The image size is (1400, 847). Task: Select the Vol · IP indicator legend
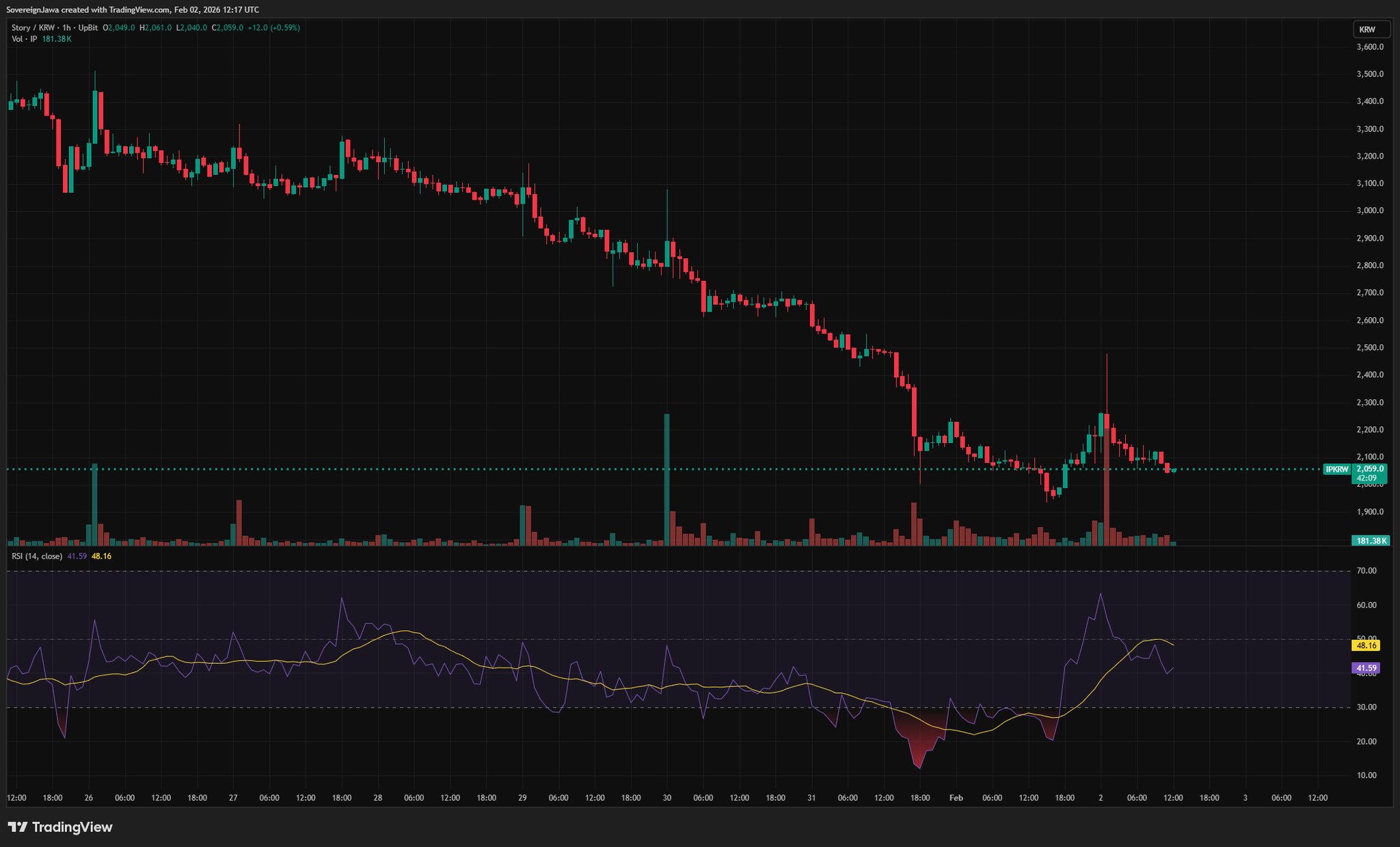[x=25, y=39]
